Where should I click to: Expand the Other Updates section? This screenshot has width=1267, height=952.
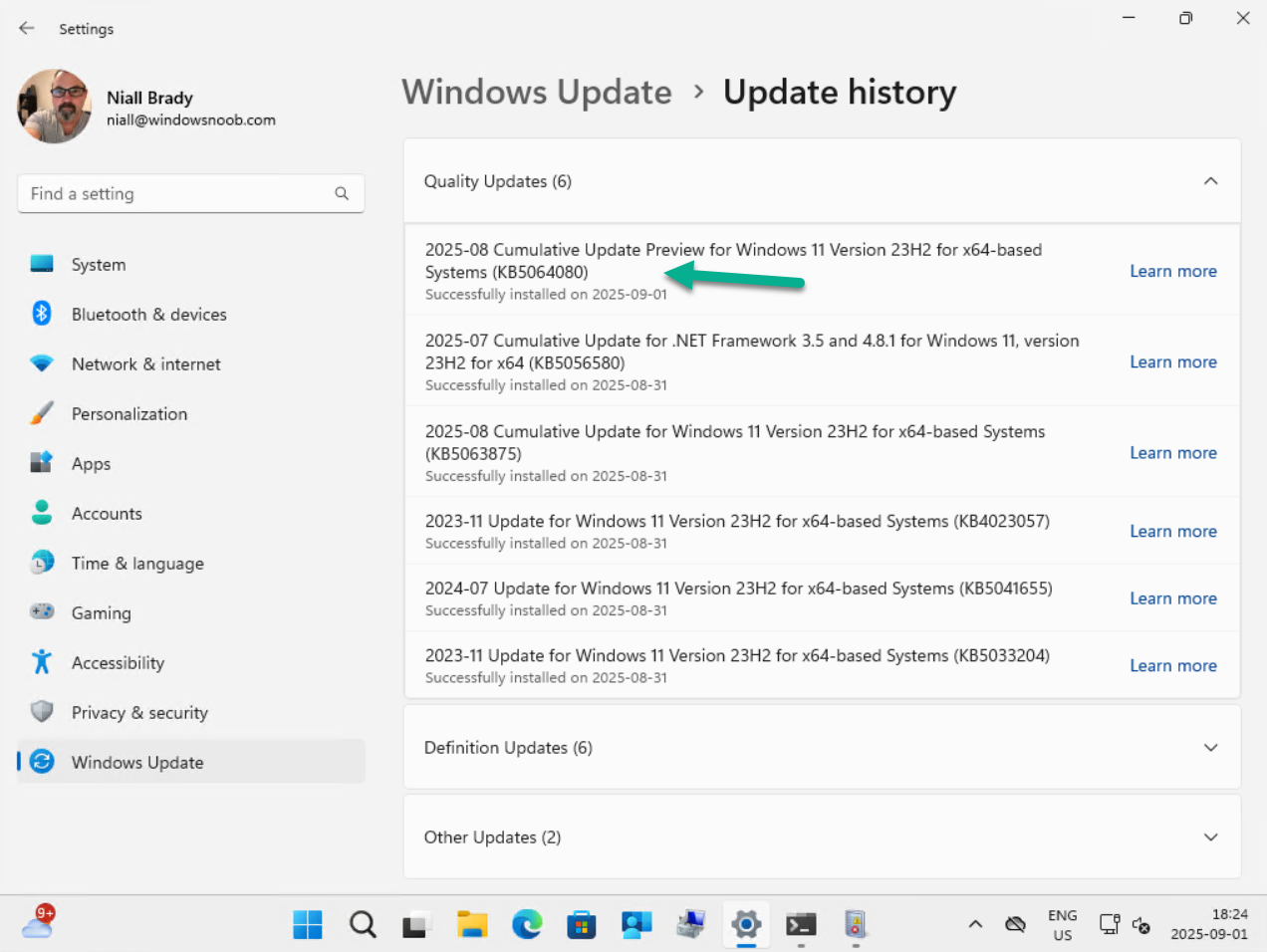tap(1210, 837)
